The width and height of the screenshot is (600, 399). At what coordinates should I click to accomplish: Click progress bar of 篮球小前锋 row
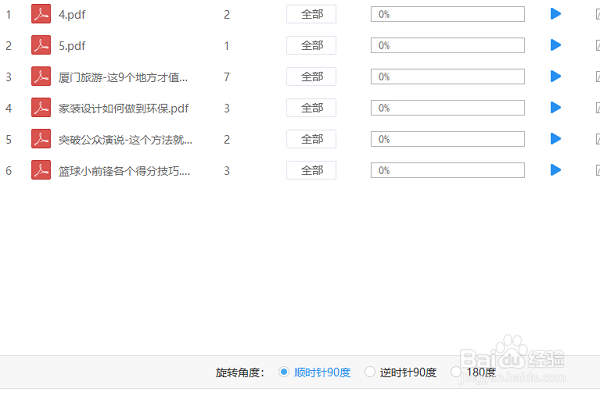pyautogui.click(x=448, y=170)
